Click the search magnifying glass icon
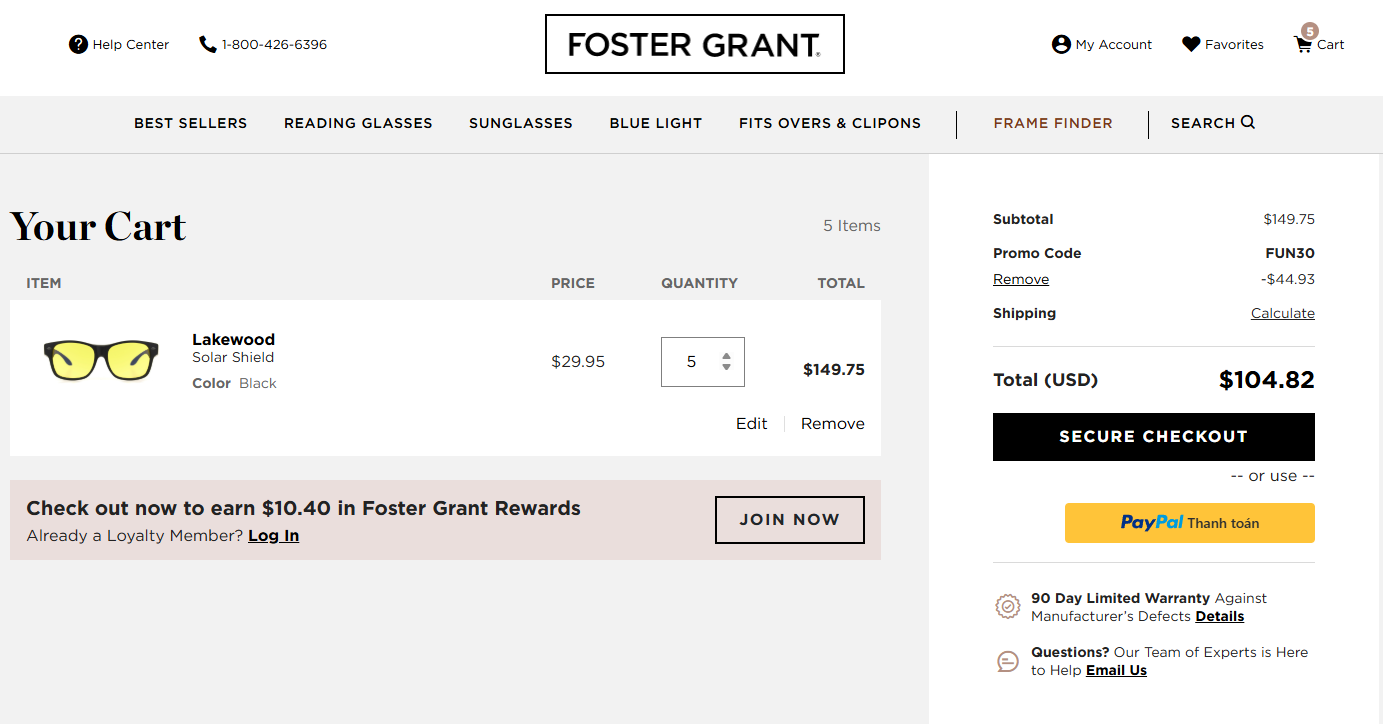The image size is (1383, 724). pos(1248,122)
